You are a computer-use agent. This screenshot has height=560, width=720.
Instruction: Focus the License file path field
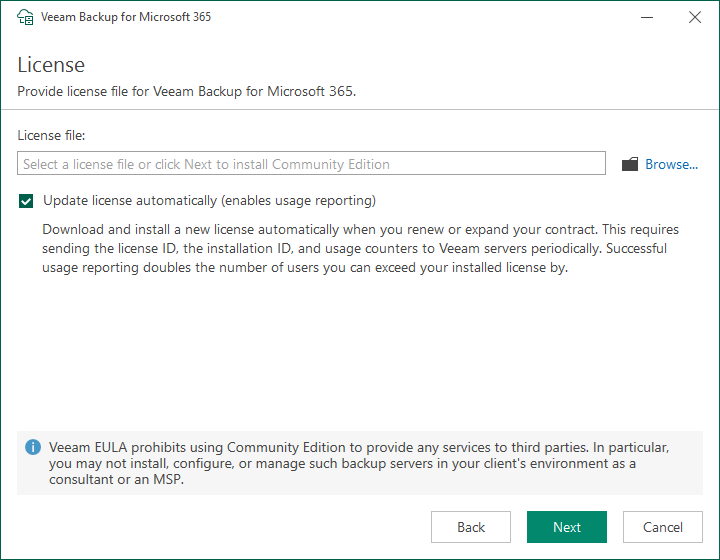click(x=311, y=163)
